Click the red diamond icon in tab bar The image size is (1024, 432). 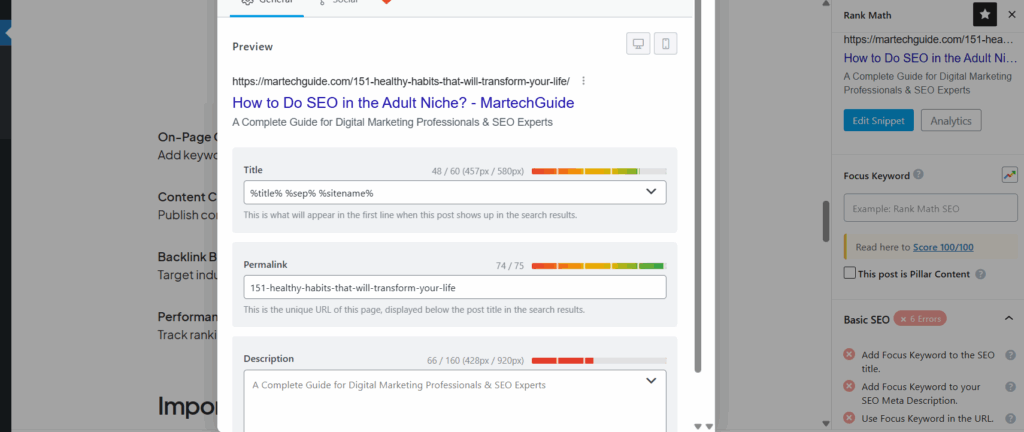click(x=386, y=2)
